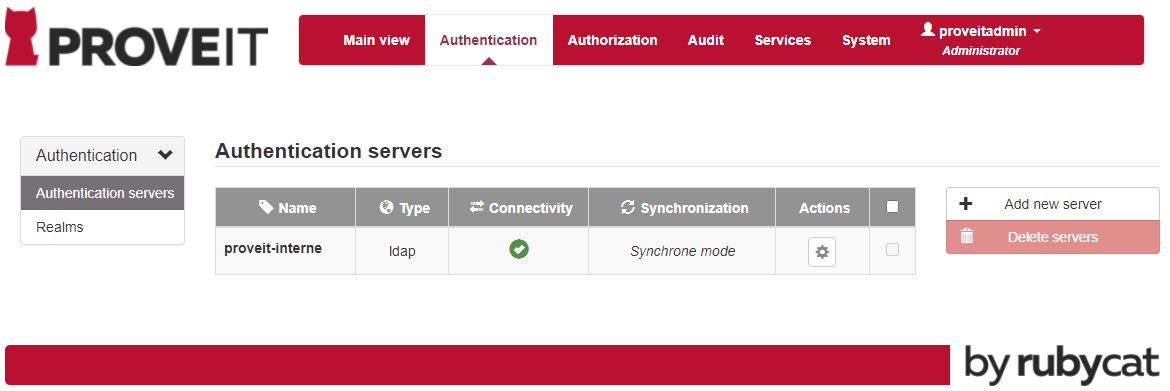Click the gear icon for proveit-interne

[x=822, y=252]
